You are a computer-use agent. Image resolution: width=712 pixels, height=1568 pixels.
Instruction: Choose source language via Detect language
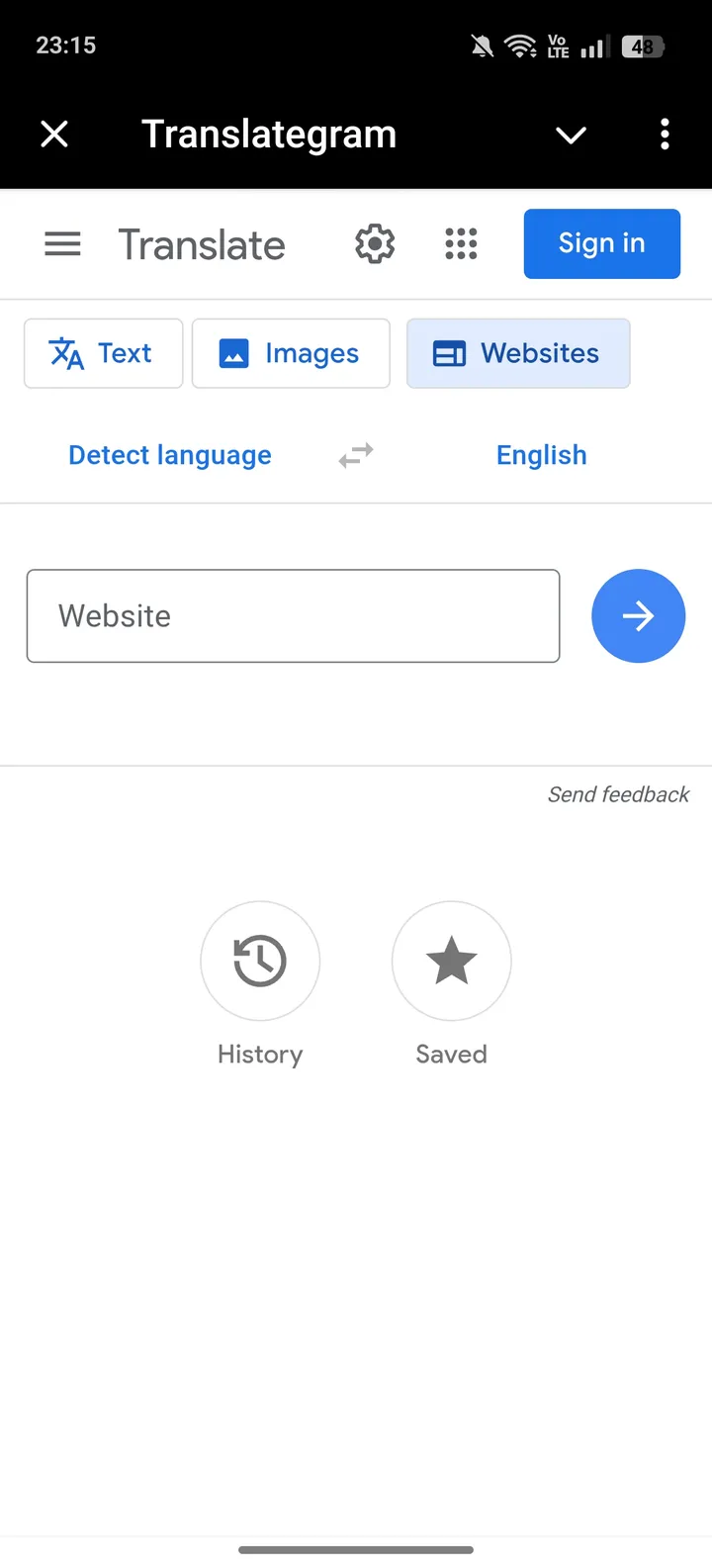tap(170, 455)
